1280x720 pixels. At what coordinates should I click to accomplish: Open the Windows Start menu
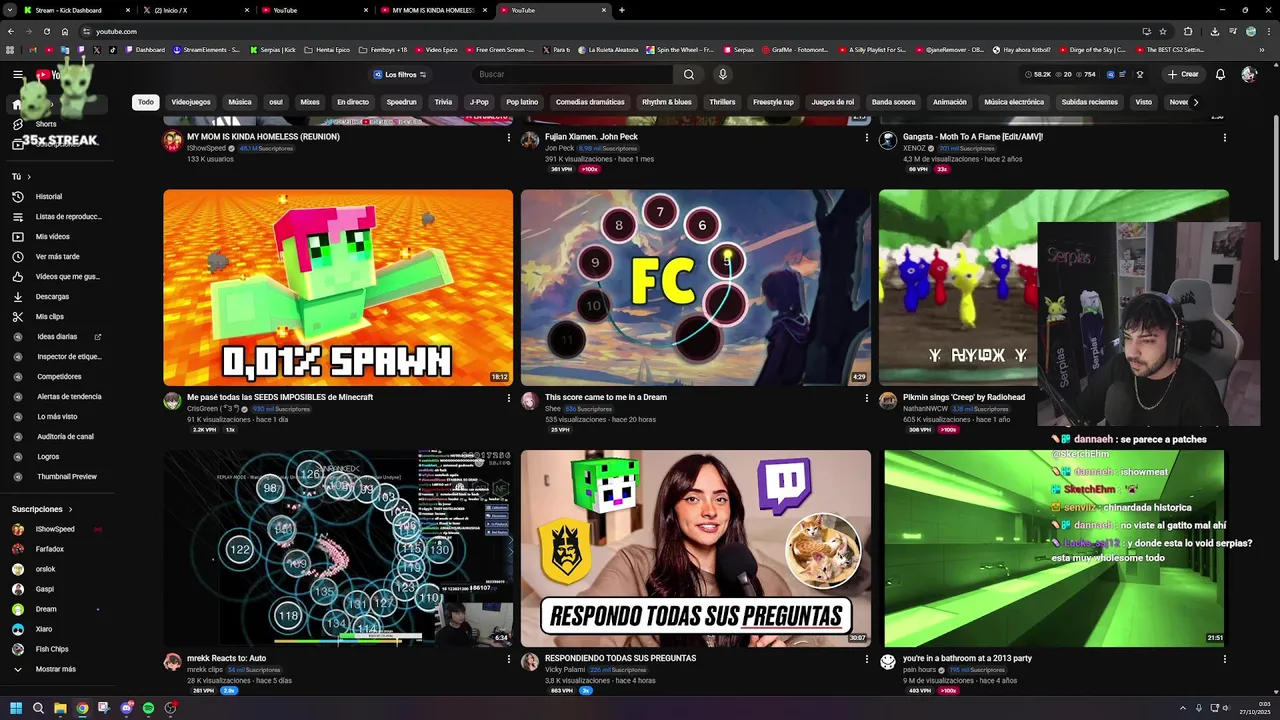coord(16,708)
